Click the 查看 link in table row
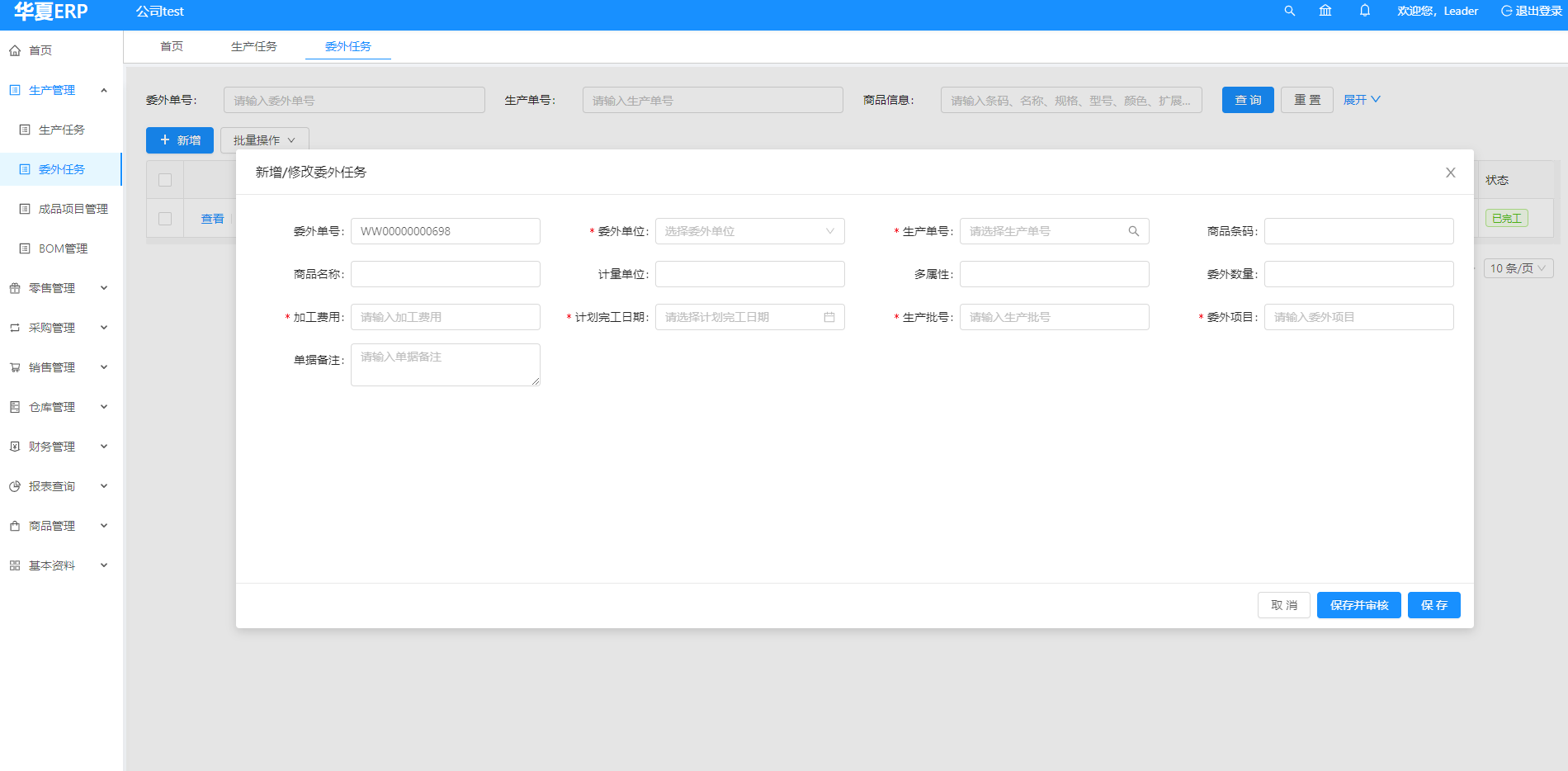This screenshot has width=1568, height=771. (213, 219)
